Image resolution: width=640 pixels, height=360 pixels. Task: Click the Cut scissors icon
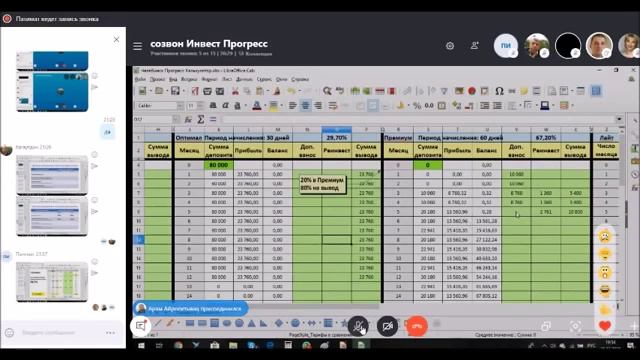tap(236, 91)
